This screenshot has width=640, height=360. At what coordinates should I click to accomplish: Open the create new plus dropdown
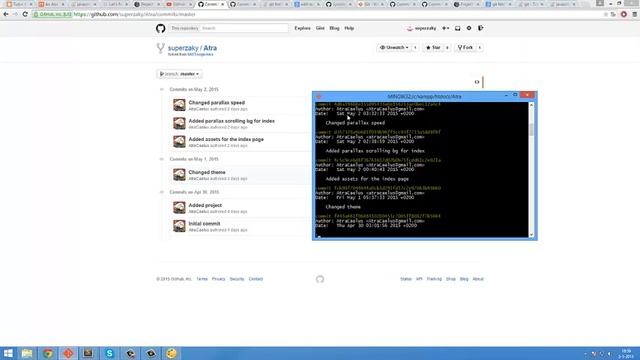click(x=445, y=28)
